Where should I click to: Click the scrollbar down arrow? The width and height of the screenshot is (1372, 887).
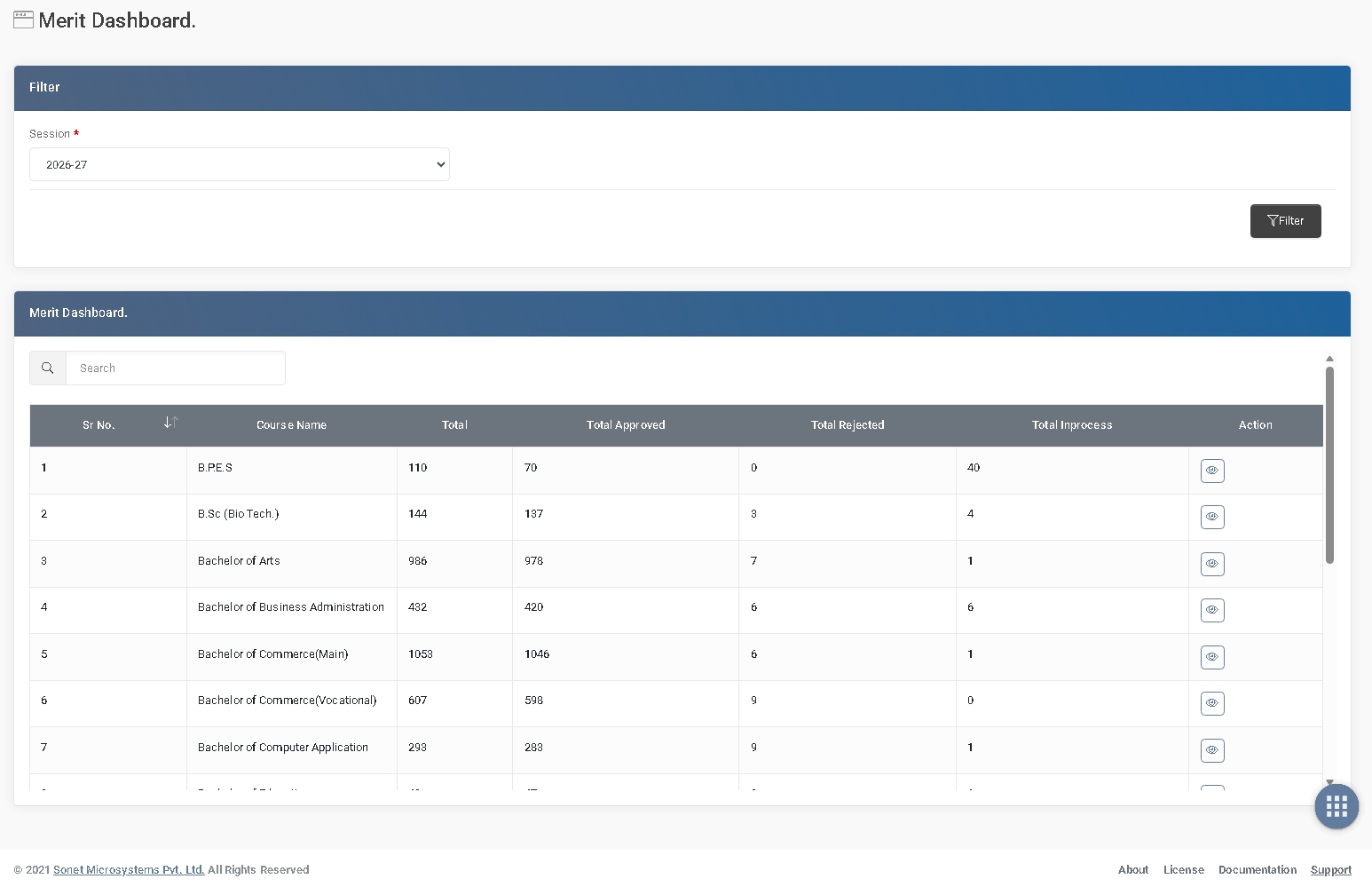point(1329,782)
